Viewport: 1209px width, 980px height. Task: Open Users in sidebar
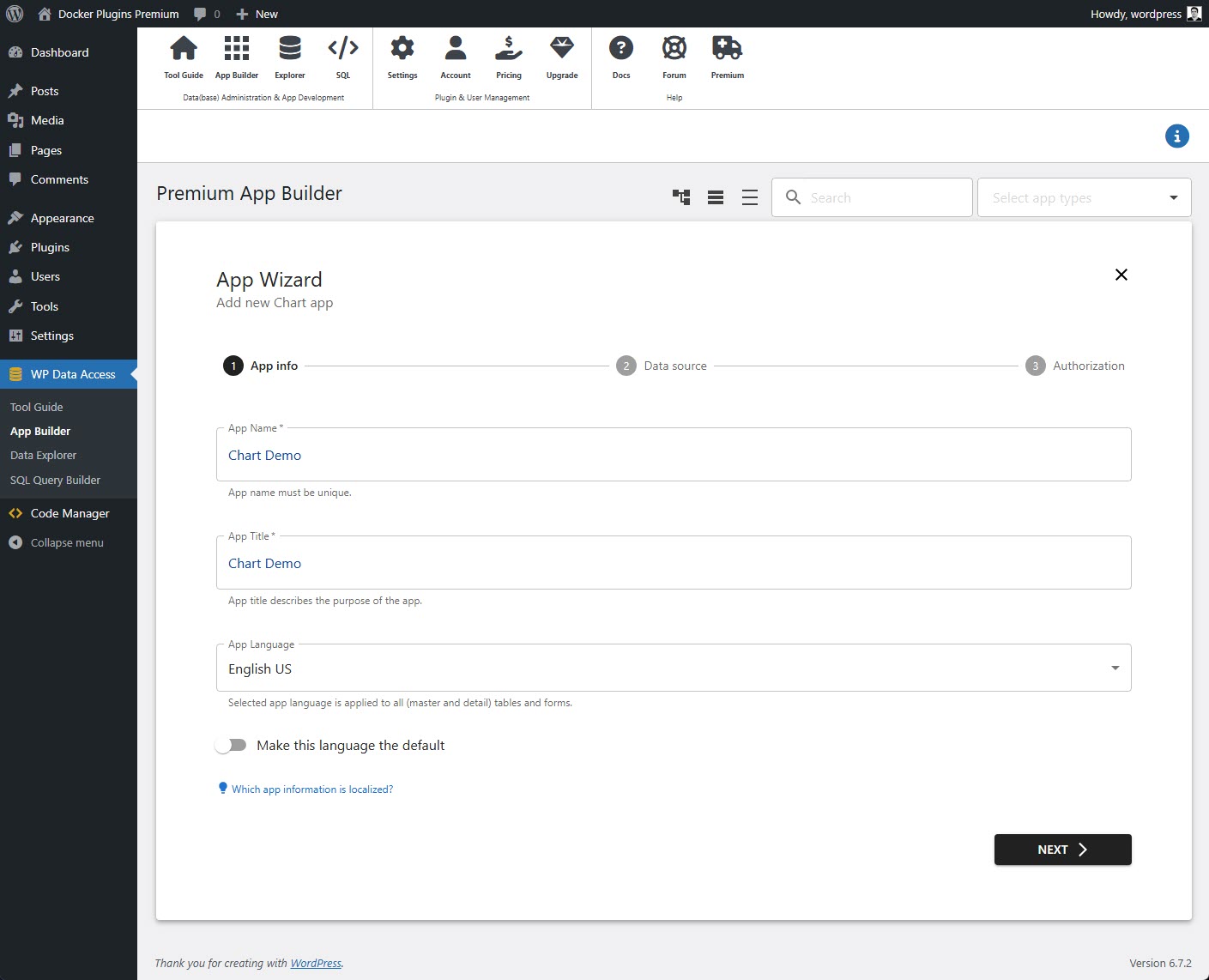click(x=69, y=276)
